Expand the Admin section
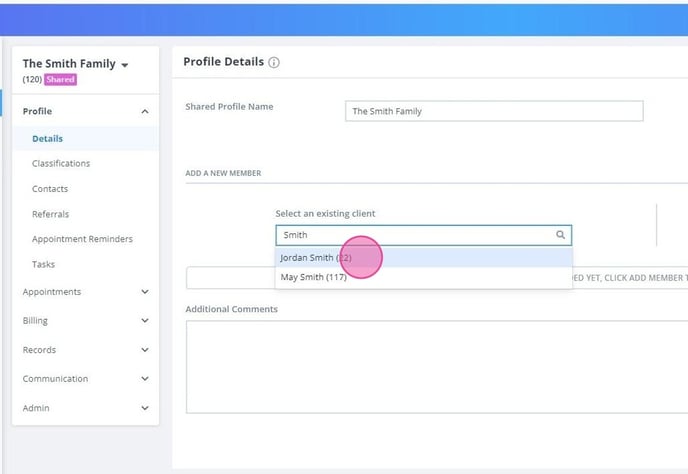The width and height of the screenshot is (688, 474). 86,408
